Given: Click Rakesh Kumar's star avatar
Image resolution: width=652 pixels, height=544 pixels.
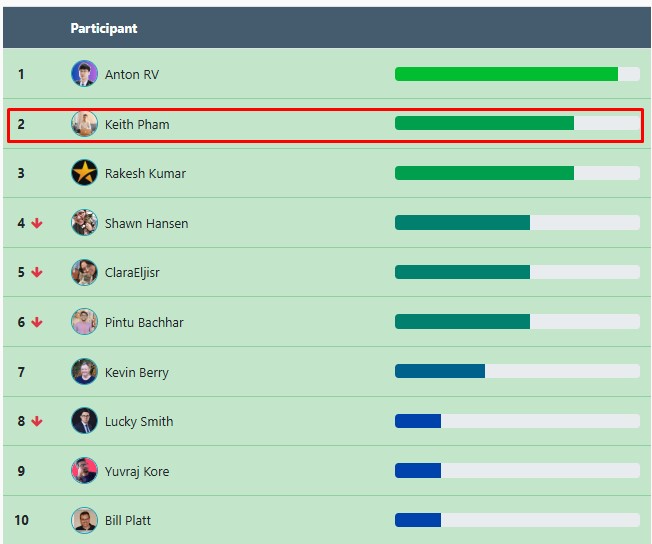Looking at the screenshot, I should pos(84,173).
